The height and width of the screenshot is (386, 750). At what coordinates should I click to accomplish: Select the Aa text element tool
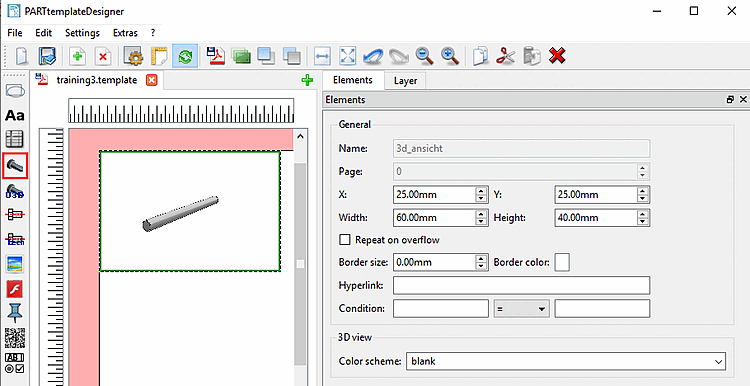(x=15, y=115)
